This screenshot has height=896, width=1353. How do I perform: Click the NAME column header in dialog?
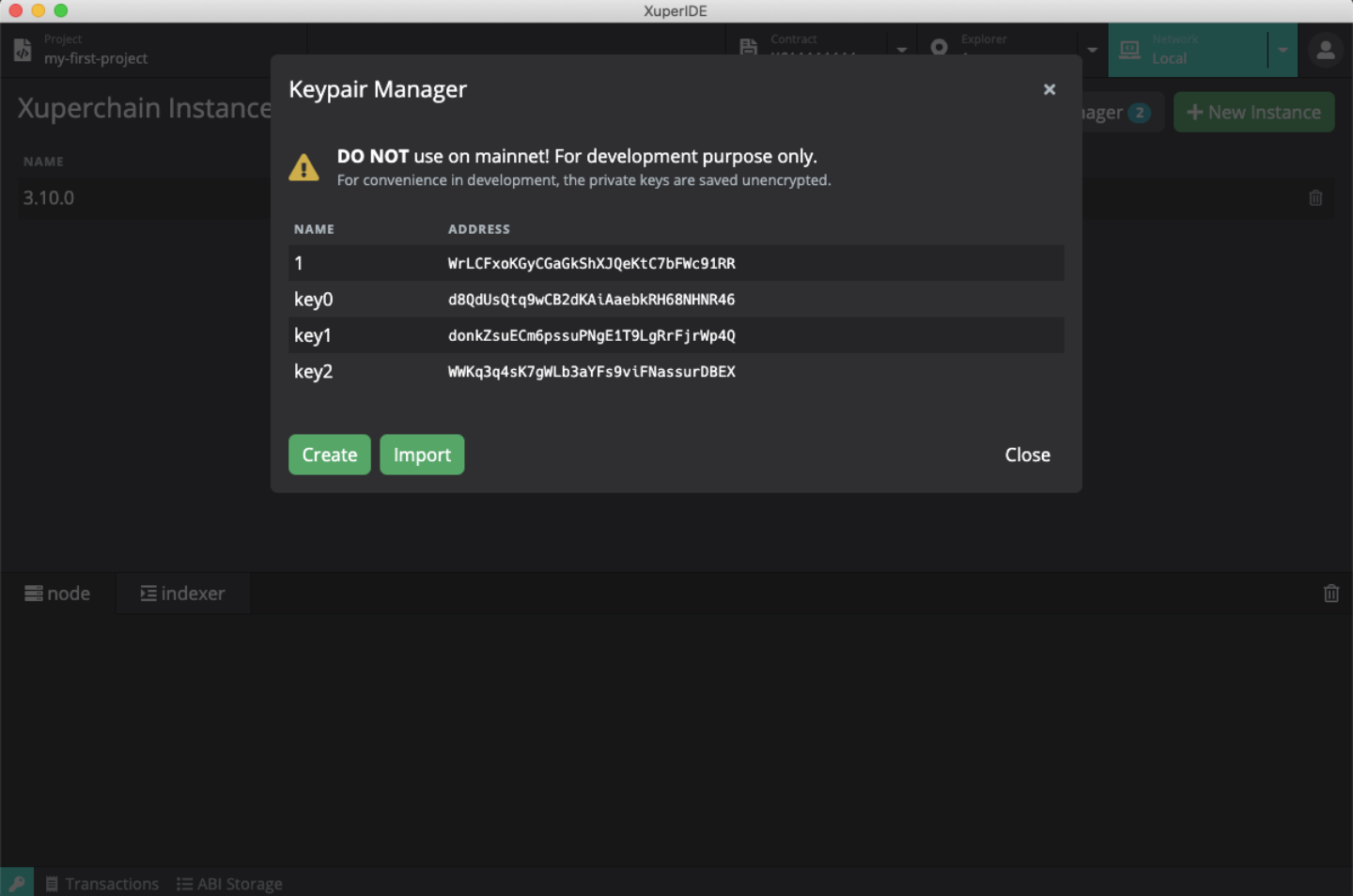(314, 229)
